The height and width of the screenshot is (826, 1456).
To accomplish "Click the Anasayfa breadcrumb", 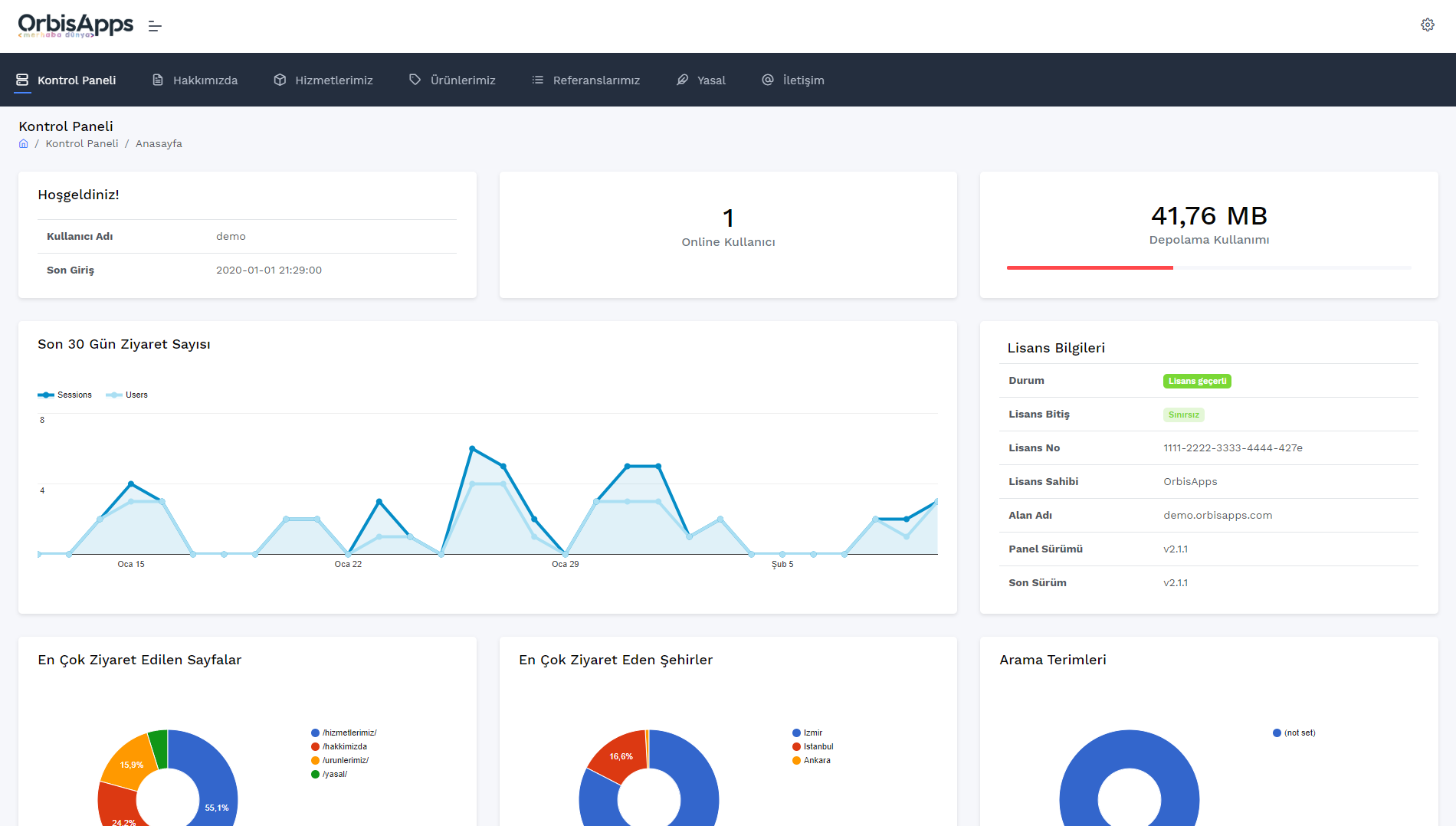I will coord(159,143).
